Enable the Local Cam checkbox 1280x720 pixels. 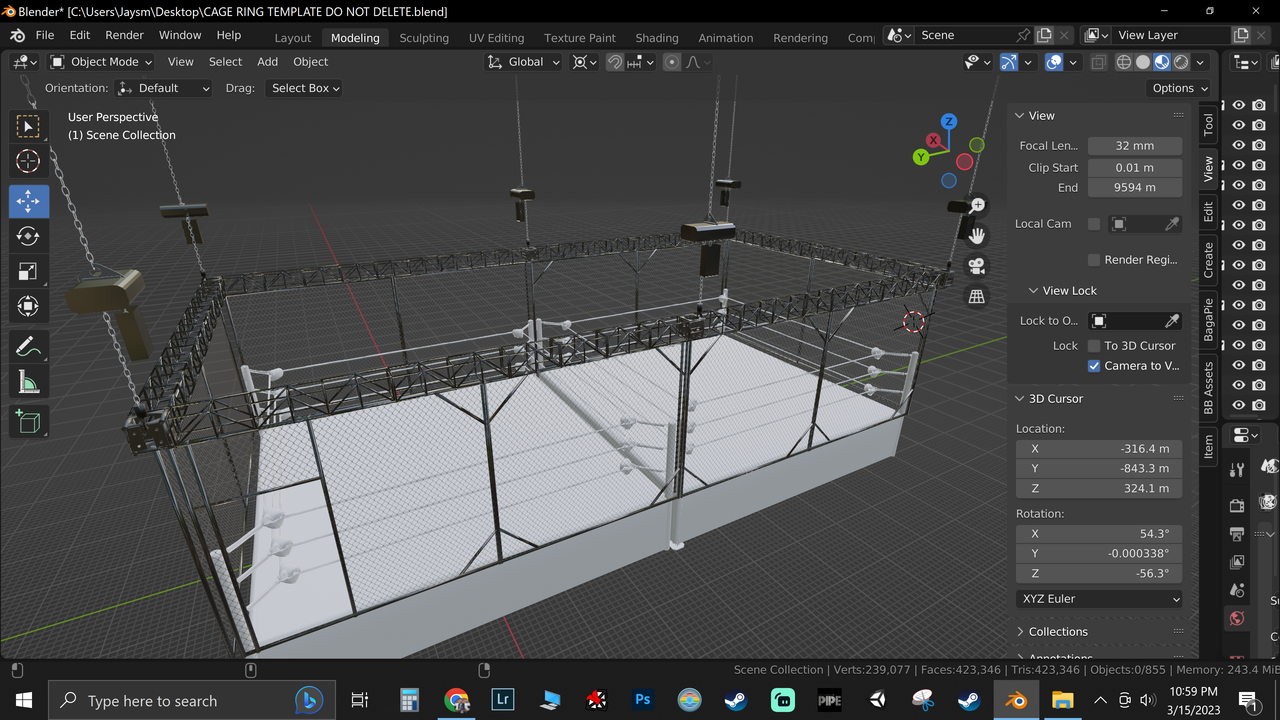pos(1094,224)
